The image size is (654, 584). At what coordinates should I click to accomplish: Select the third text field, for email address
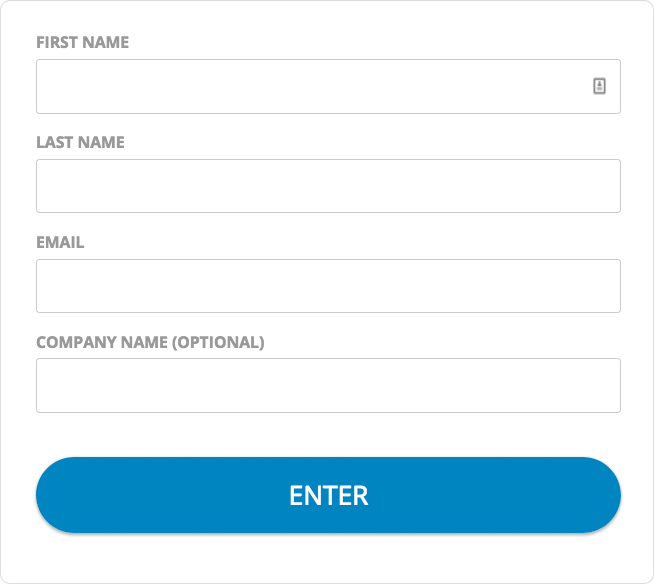tap(328, 286)
